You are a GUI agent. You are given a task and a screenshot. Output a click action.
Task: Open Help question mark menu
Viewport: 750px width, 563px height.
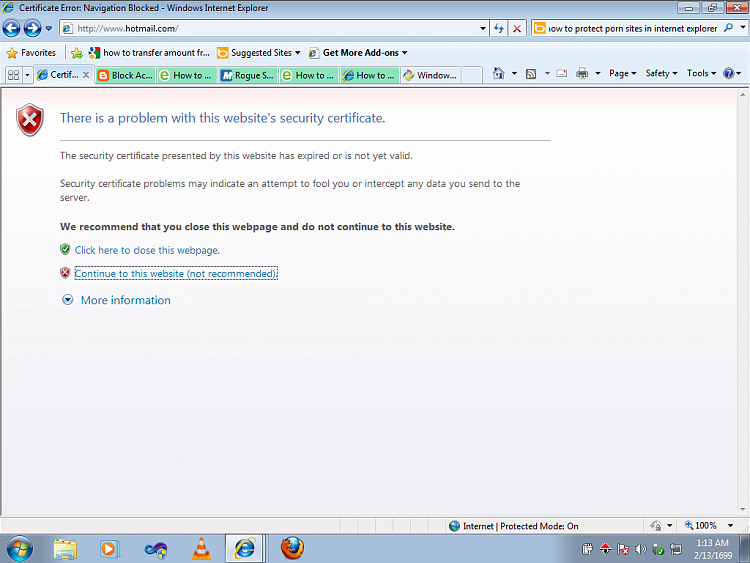coord(732,73)
